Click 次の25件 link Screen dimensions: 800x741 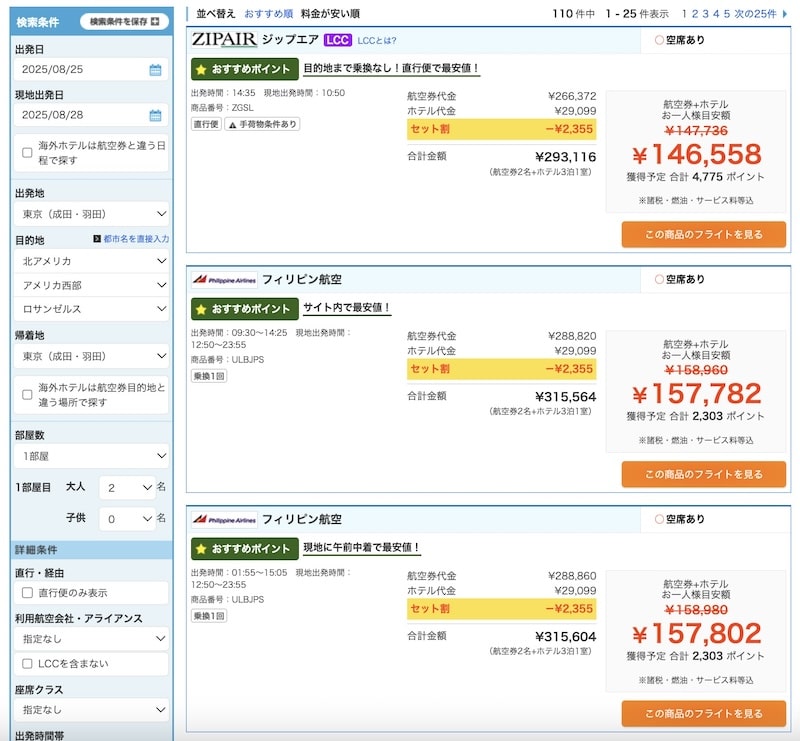[x=755, y=14]
